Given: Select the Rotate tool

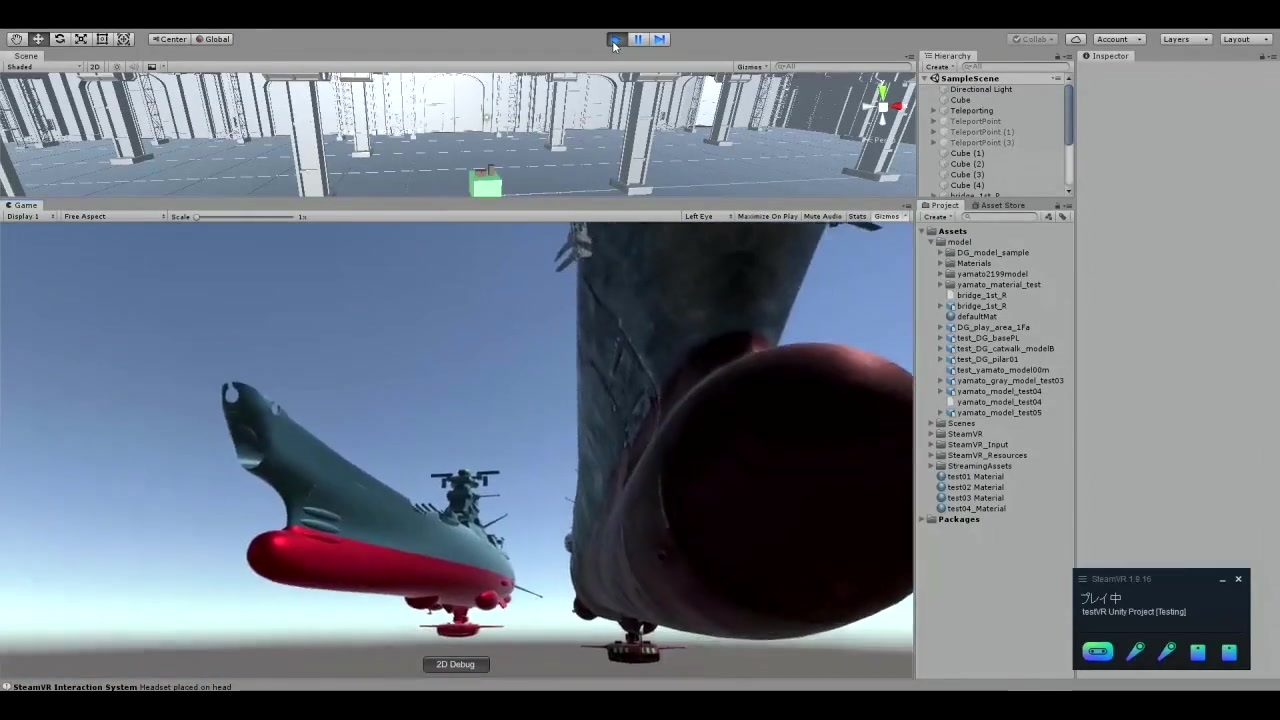Looking at the screenshot, I should tap(59, 39).
